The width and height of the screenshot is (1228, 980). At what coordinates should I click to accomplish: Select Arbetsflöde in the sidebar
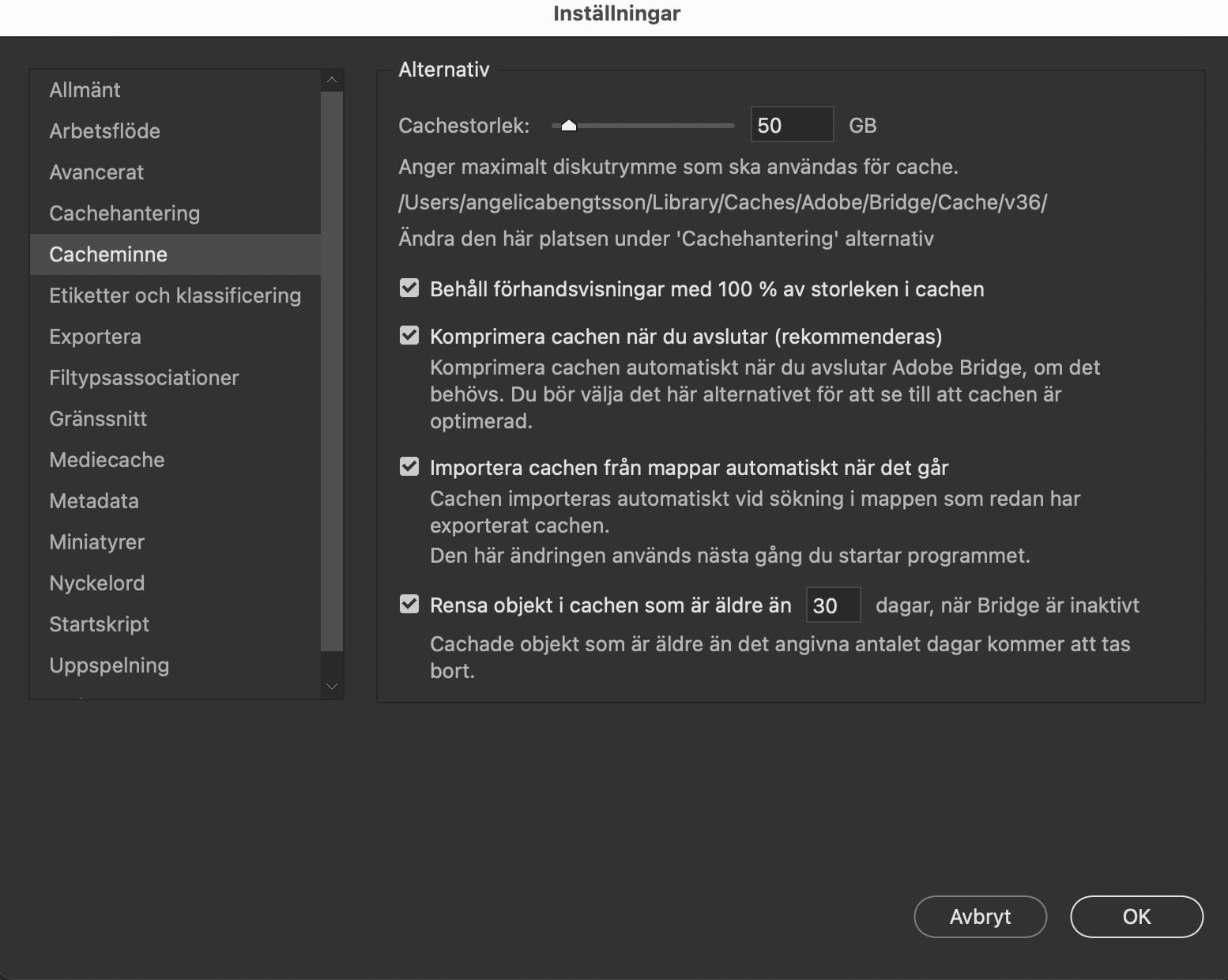(x=104, y=131)
